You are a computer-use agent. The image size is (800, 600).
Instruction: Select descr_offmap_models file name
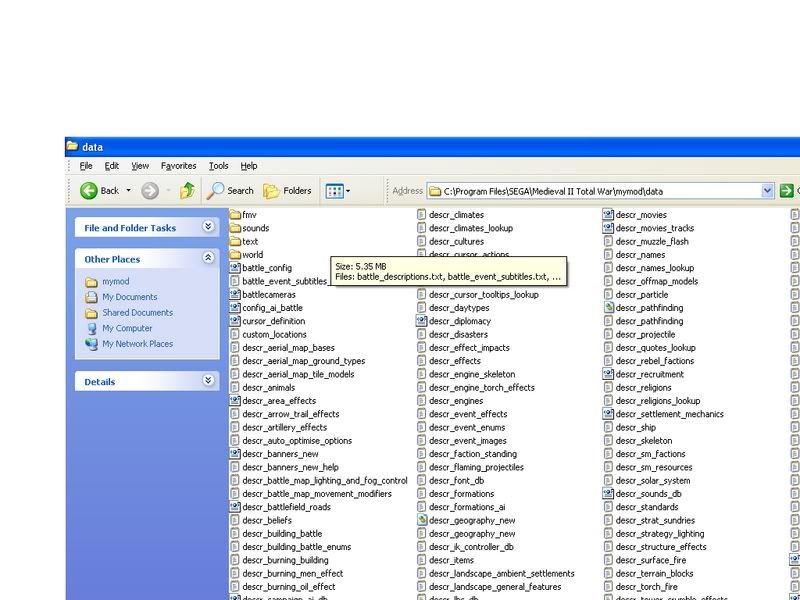(657, 281)
